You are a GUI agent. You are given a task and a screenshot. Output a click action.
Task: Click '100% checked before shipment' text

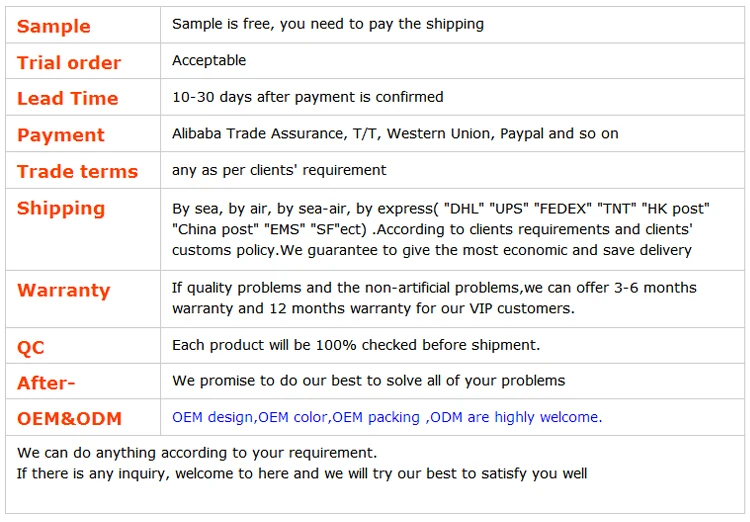[x=355, y=345]
